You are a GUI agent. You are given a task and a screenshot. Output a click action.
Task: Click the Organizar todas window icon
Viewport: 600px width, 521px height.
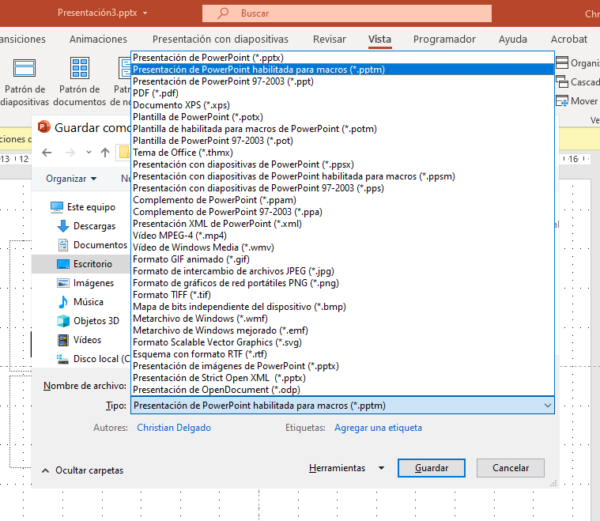(562, 62)
